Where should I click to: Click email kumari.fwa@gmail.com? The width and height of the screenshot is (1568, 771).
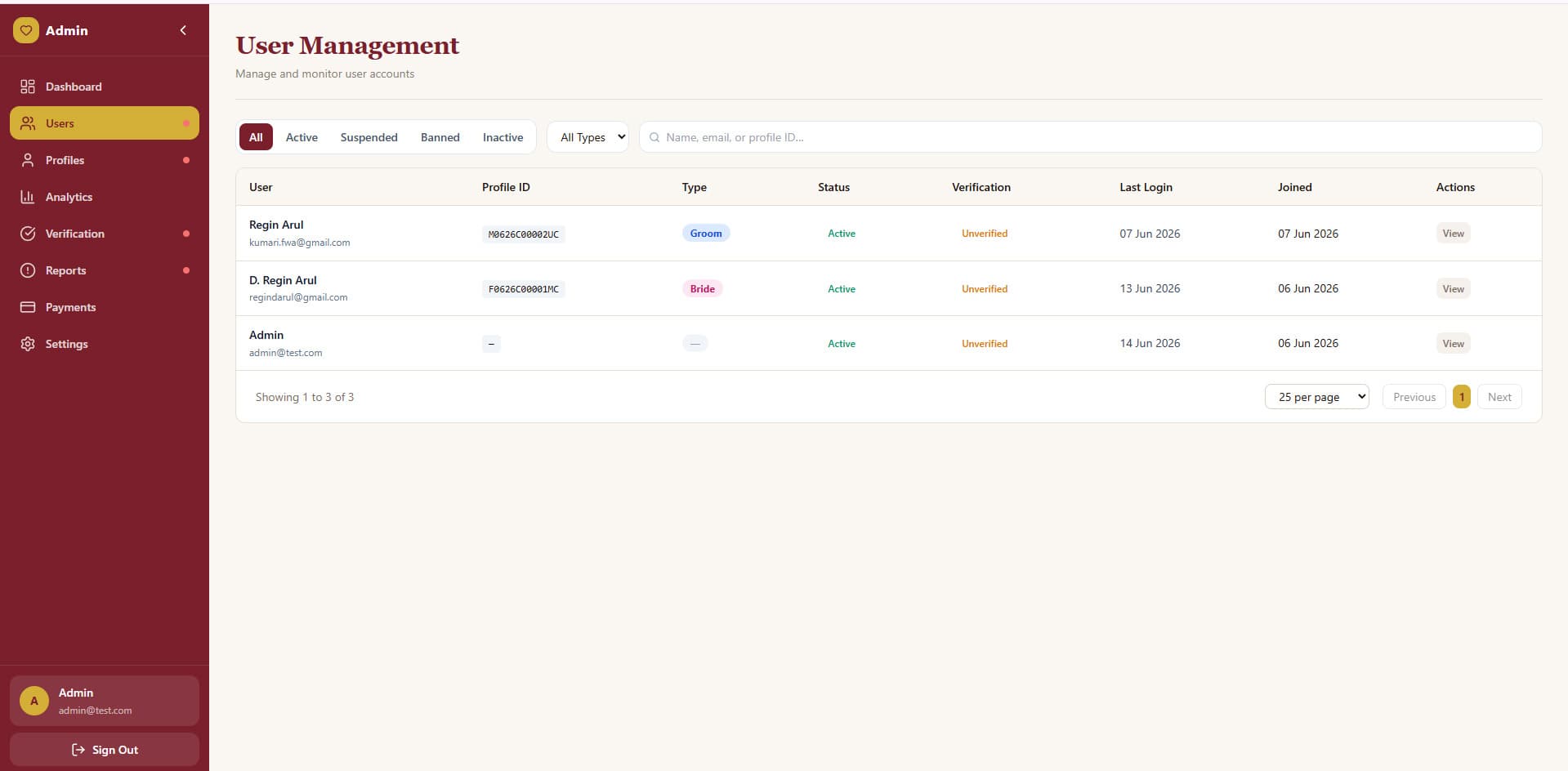tap(300, 243)
